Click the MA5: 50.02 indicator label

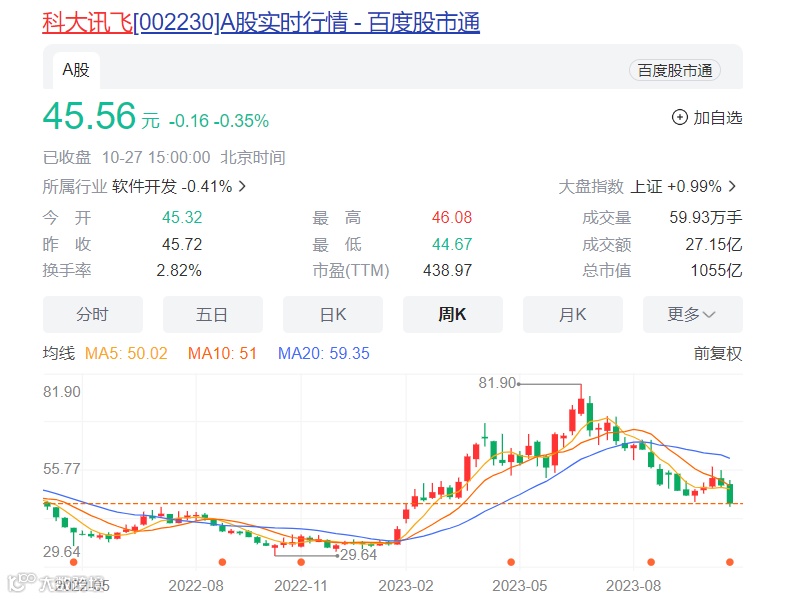pyautogui.click(x=126, y=353)
